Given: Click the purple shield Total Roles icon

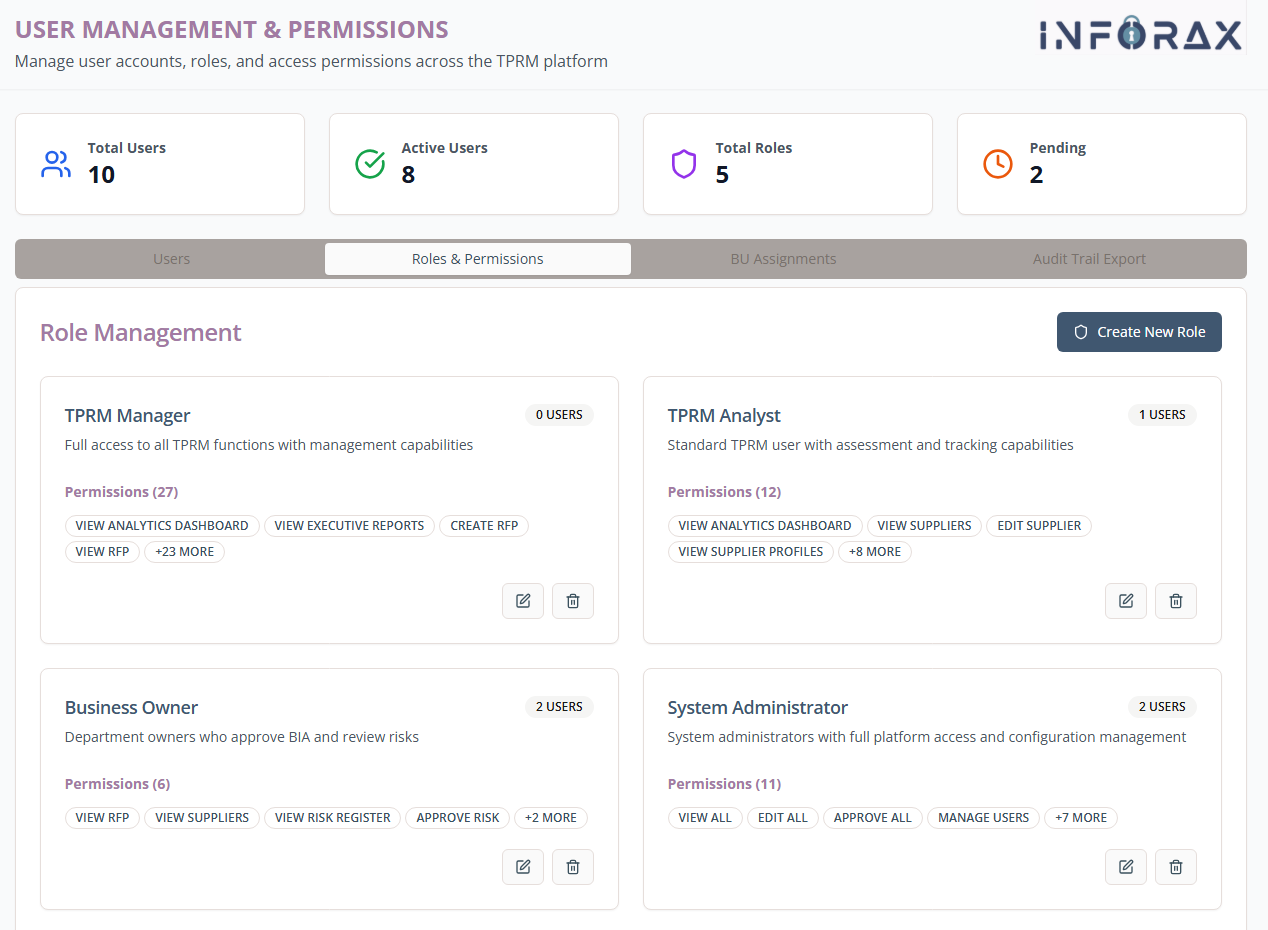Looking at the screenshot, I should [684, 163].
